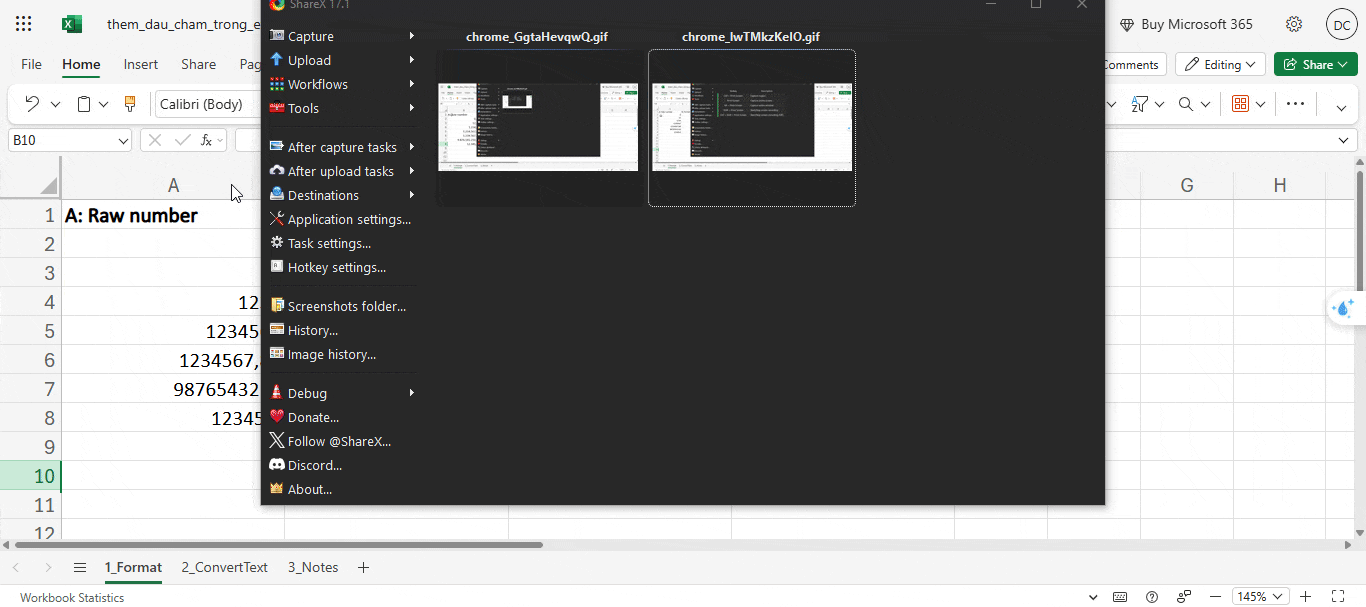Select chrome_GgtaHevqwQ.gif thumbnail

click(x=538, y=127)
